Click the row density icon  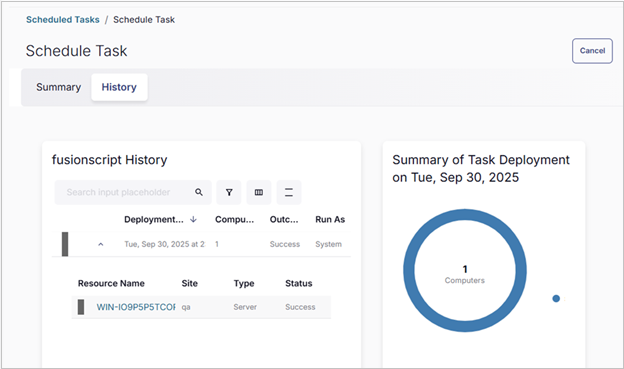[289, 192]
